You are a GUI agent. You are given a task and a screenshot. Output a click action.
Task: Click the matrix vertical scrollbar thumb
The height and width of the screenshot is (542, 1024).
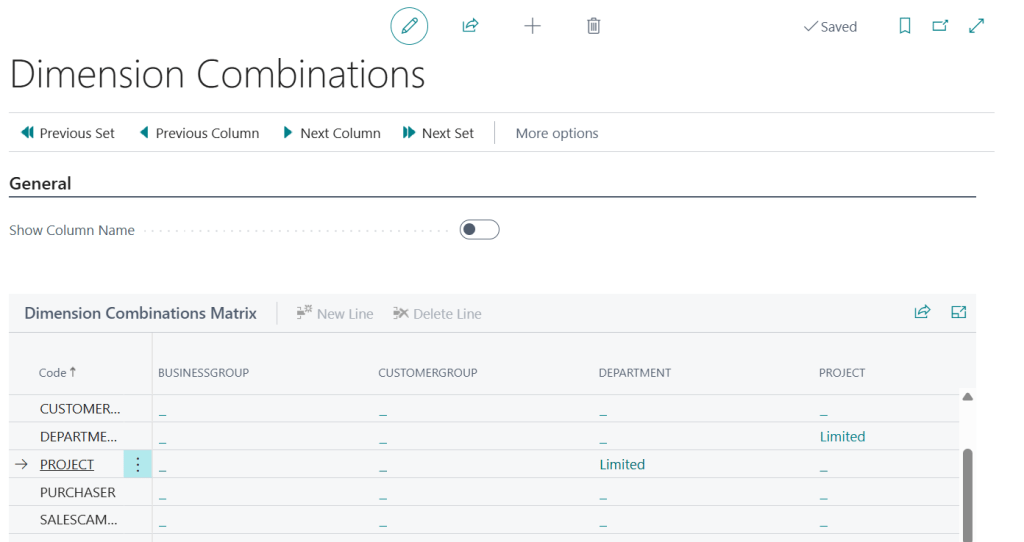click(967, 495)
